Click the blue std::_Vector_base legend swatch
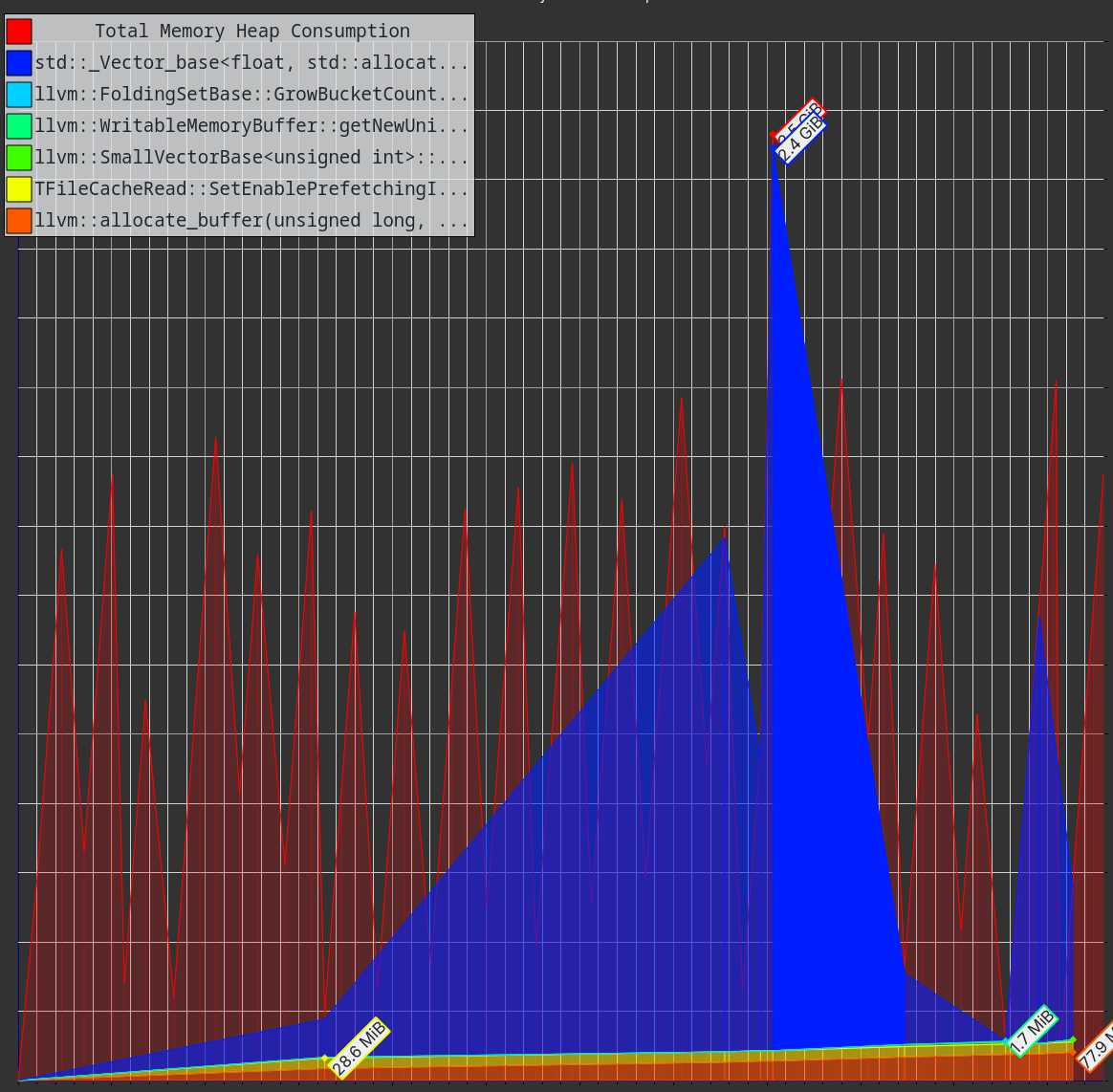The image size is (1113, 1092). tap(19, 63)
